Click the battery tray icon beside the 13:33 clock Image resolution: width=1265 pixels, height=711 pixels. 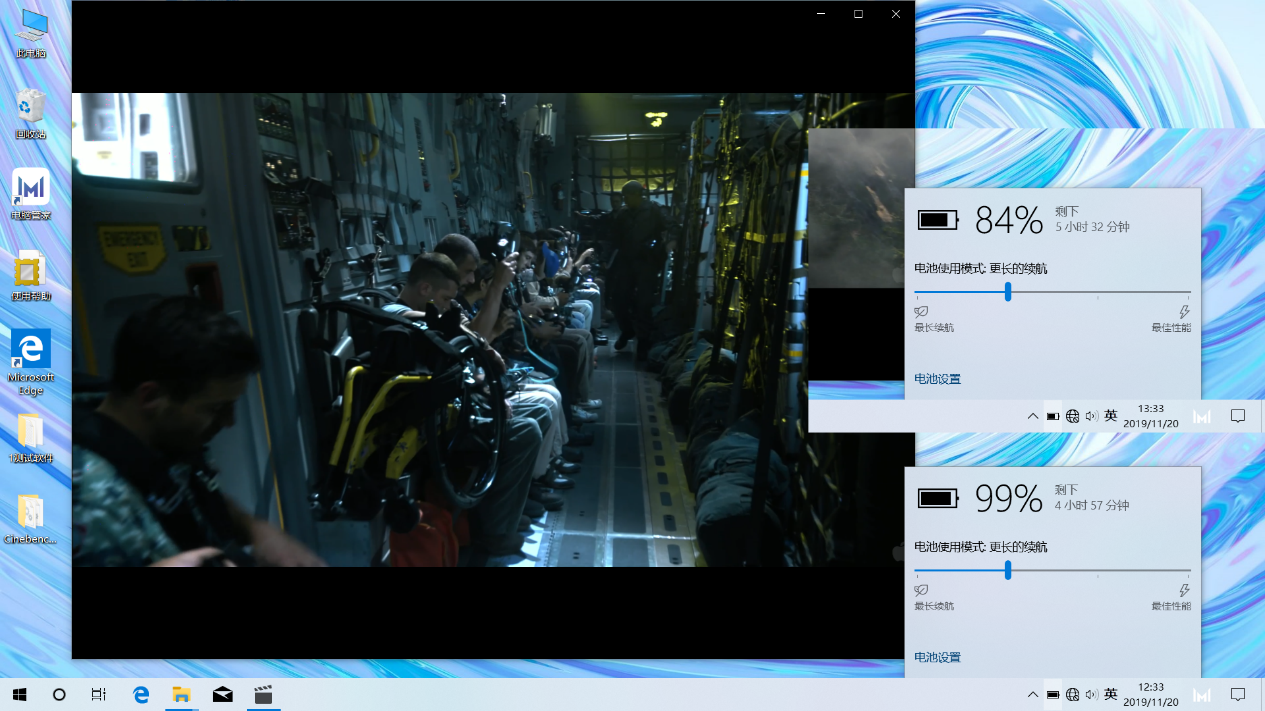(x=1053, y=416)
